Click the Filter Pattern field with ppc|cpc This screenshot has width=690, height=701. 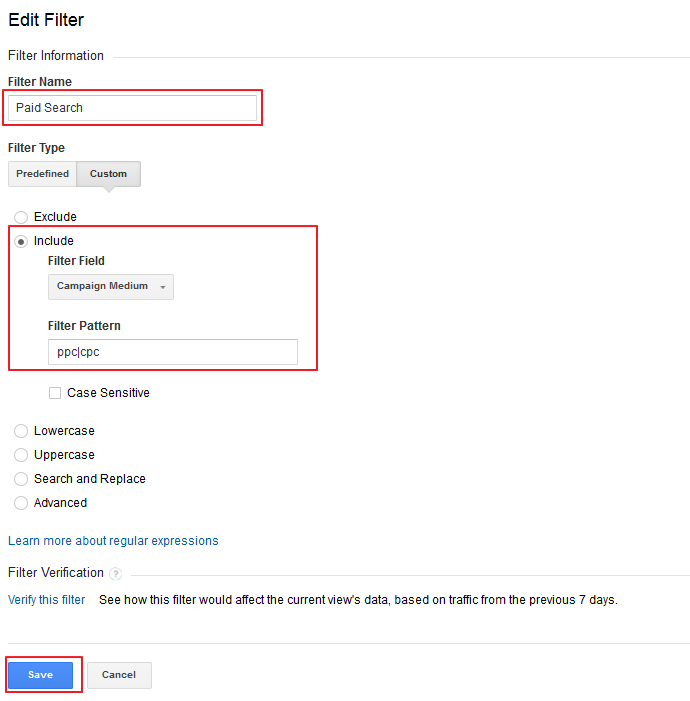pyautogui.click(x=173, y=352)
